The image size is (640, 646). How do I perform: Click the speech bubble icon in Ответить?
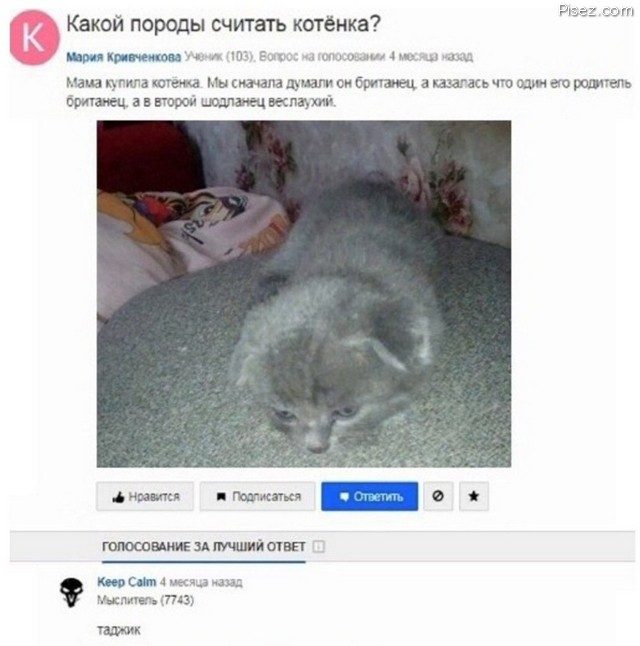point(344,497)
